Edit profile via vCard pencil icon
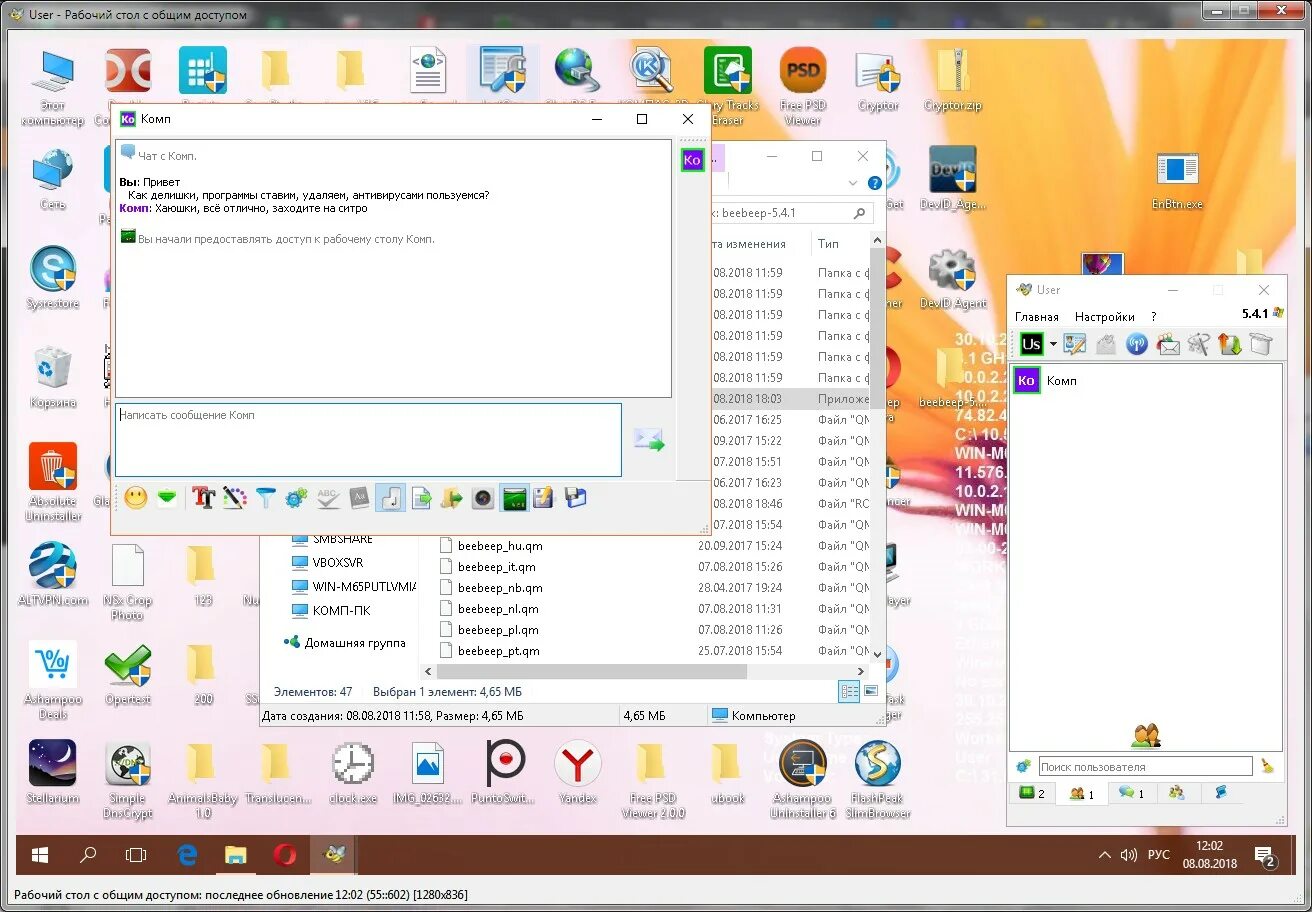Image resolution: width=1312 pixels, height=912 pixels. pos(1075,344)
